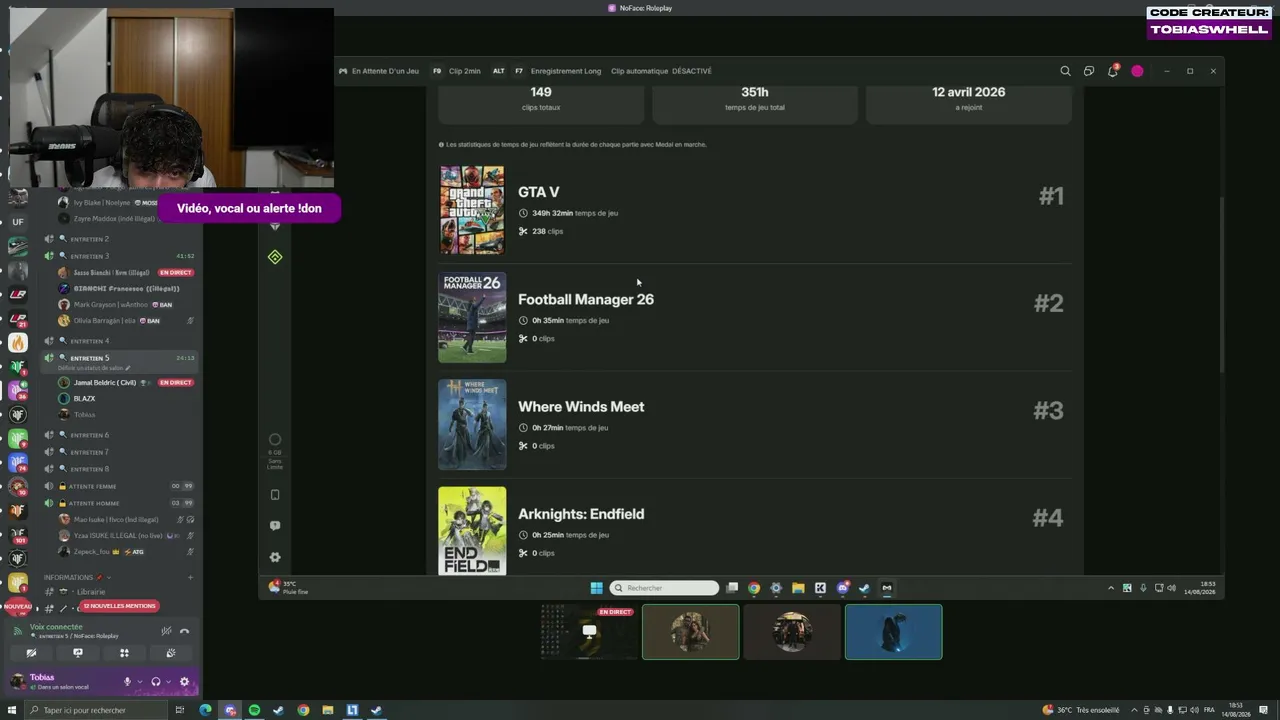Open File Explorer in shared-screen taskbar

click(x=798, y=588)
